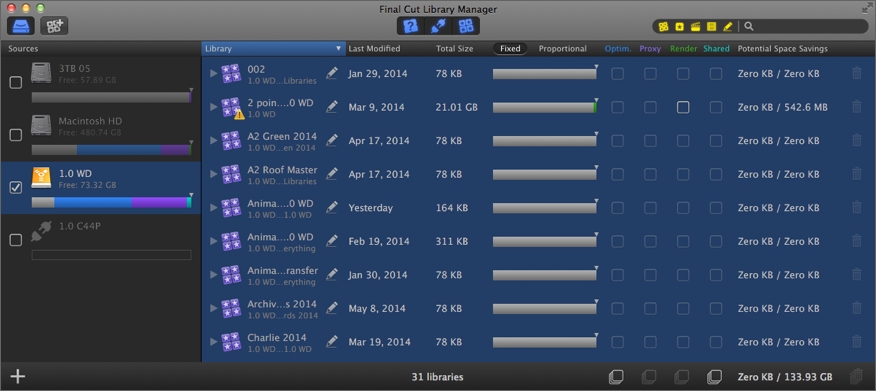Switch size bars to Proportional mode
The height and width of the screenshot is (391, 876).
point(563,49)
